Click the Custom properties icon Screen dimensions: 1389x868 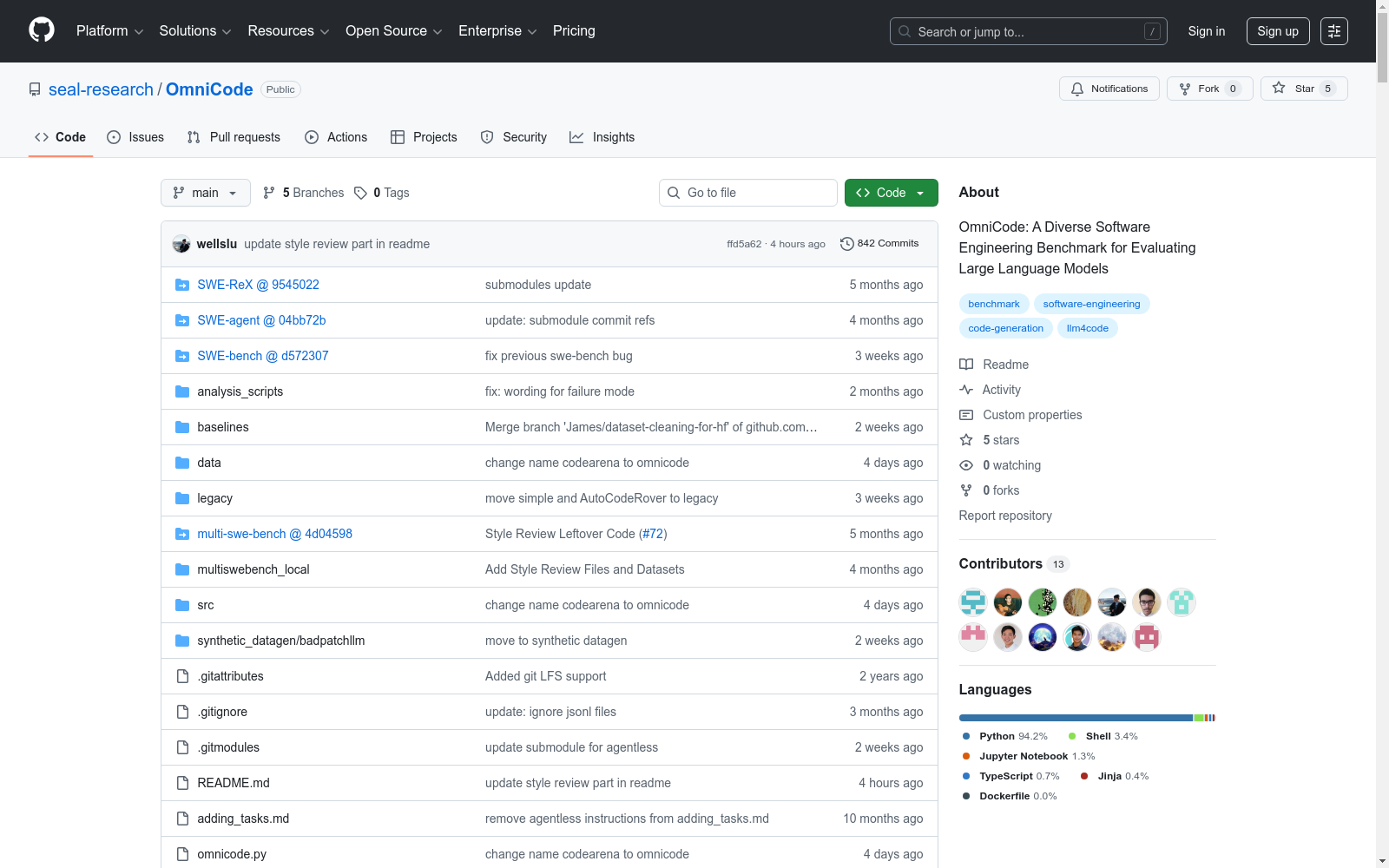tap(966, 415)
